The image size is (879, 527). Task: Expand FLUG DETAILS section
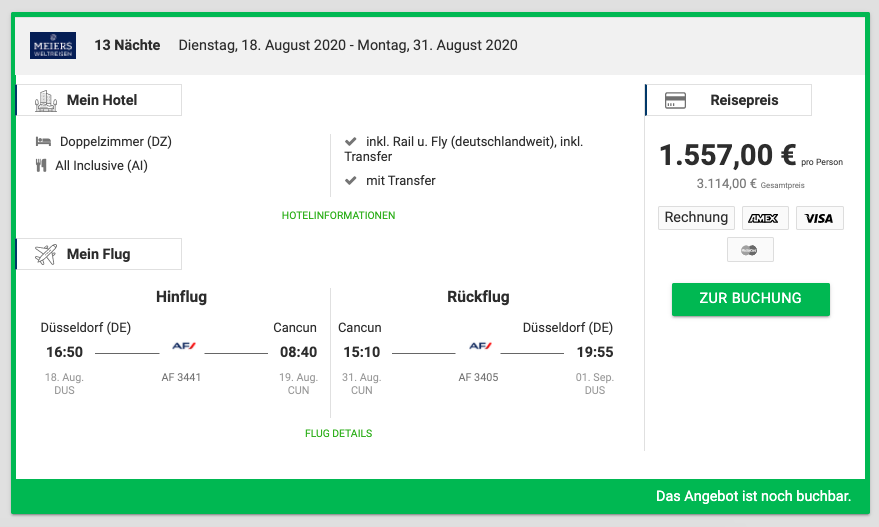(x=338, y=434)
